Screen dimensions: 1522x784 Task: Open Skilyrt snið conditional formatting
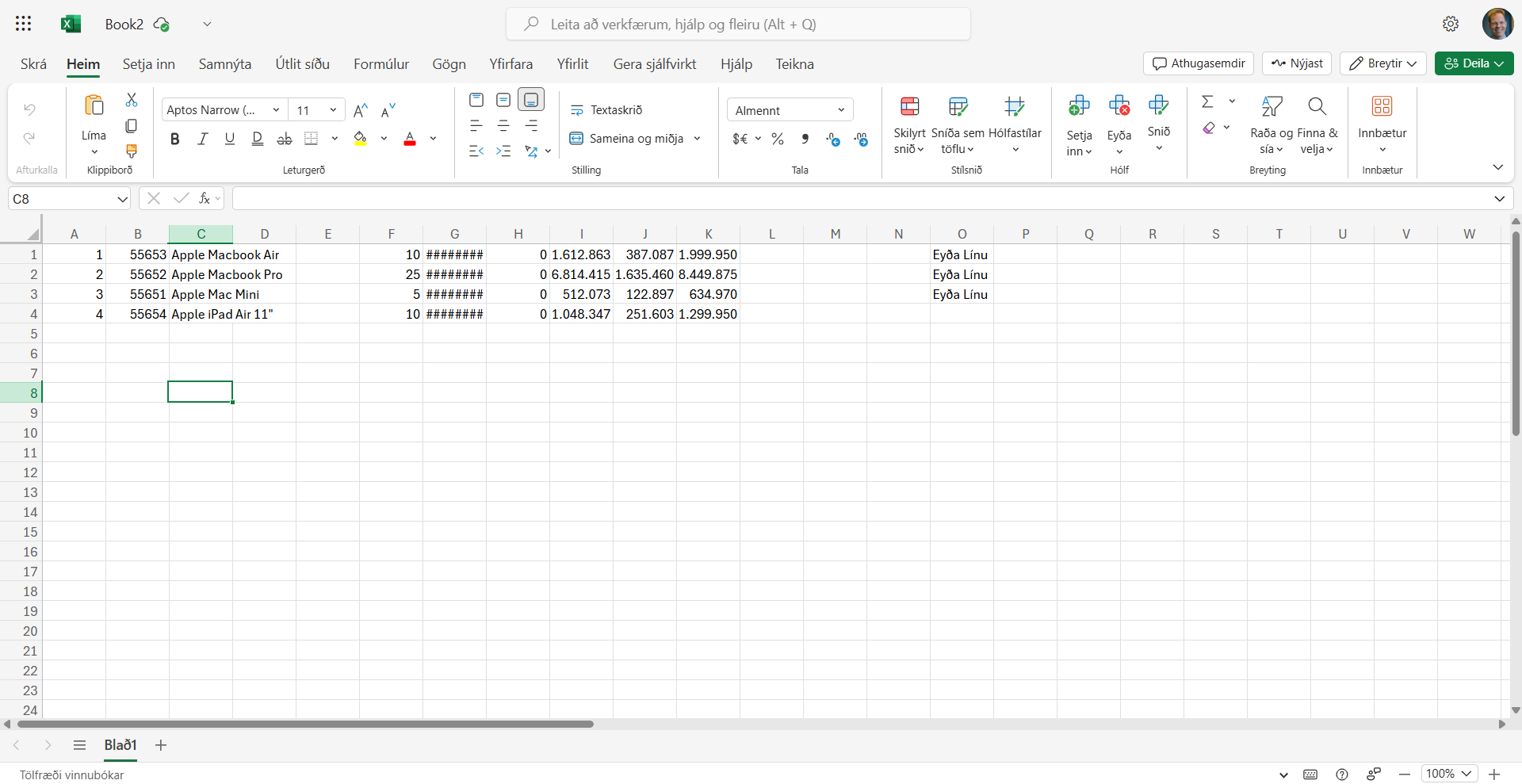909,125
